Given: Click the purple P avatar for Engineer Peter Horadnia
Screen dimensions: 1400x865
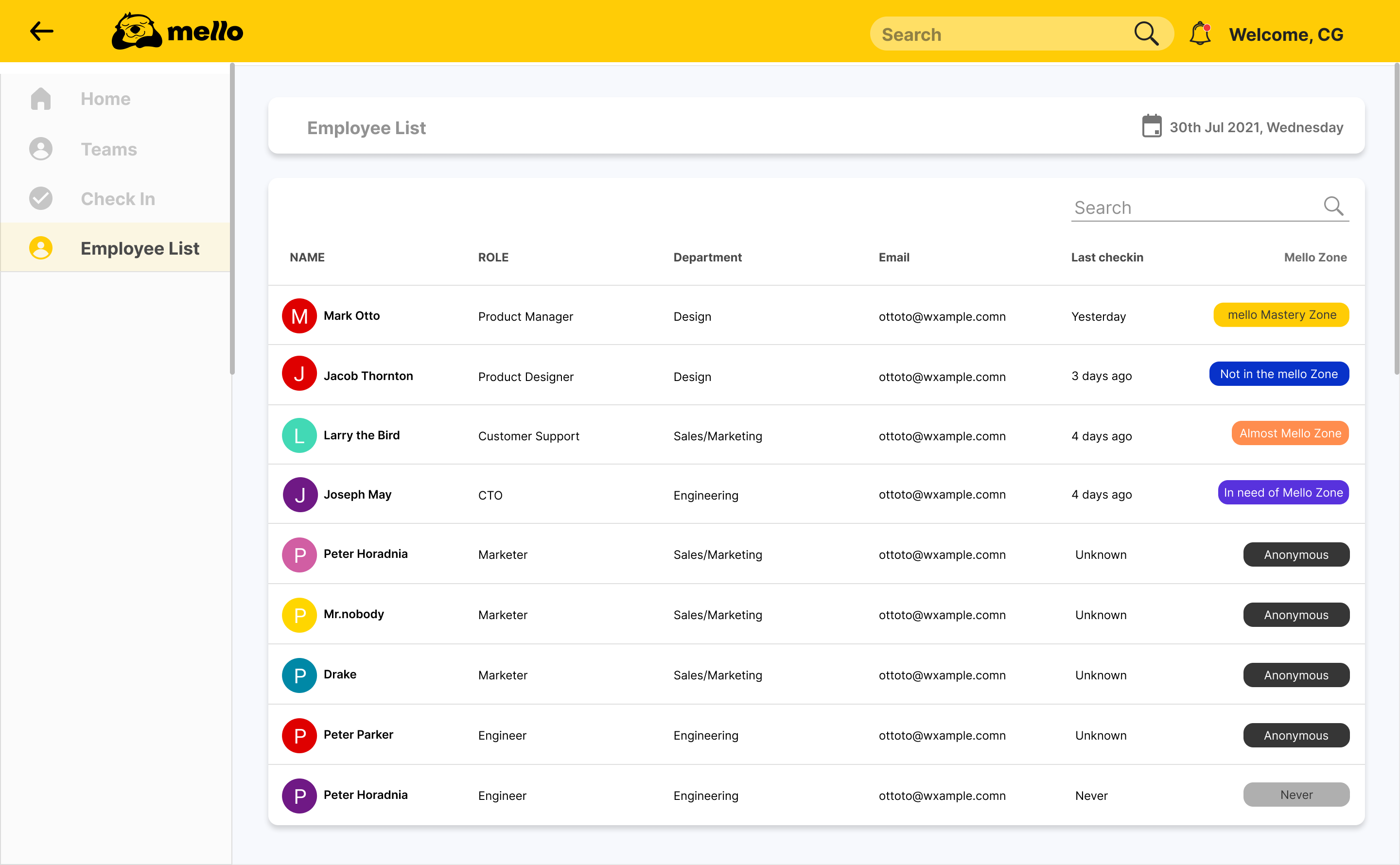Looking at the screenshot, I should click(x=299, y=796).
